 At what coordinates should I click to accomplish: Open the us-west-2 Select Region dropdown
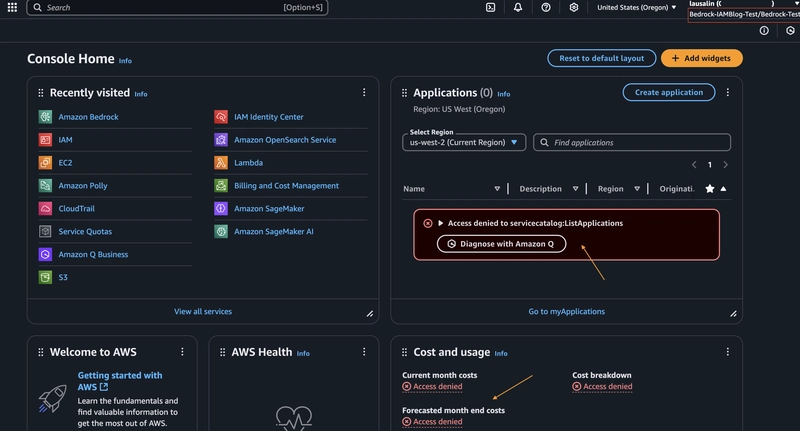[464, 142]
